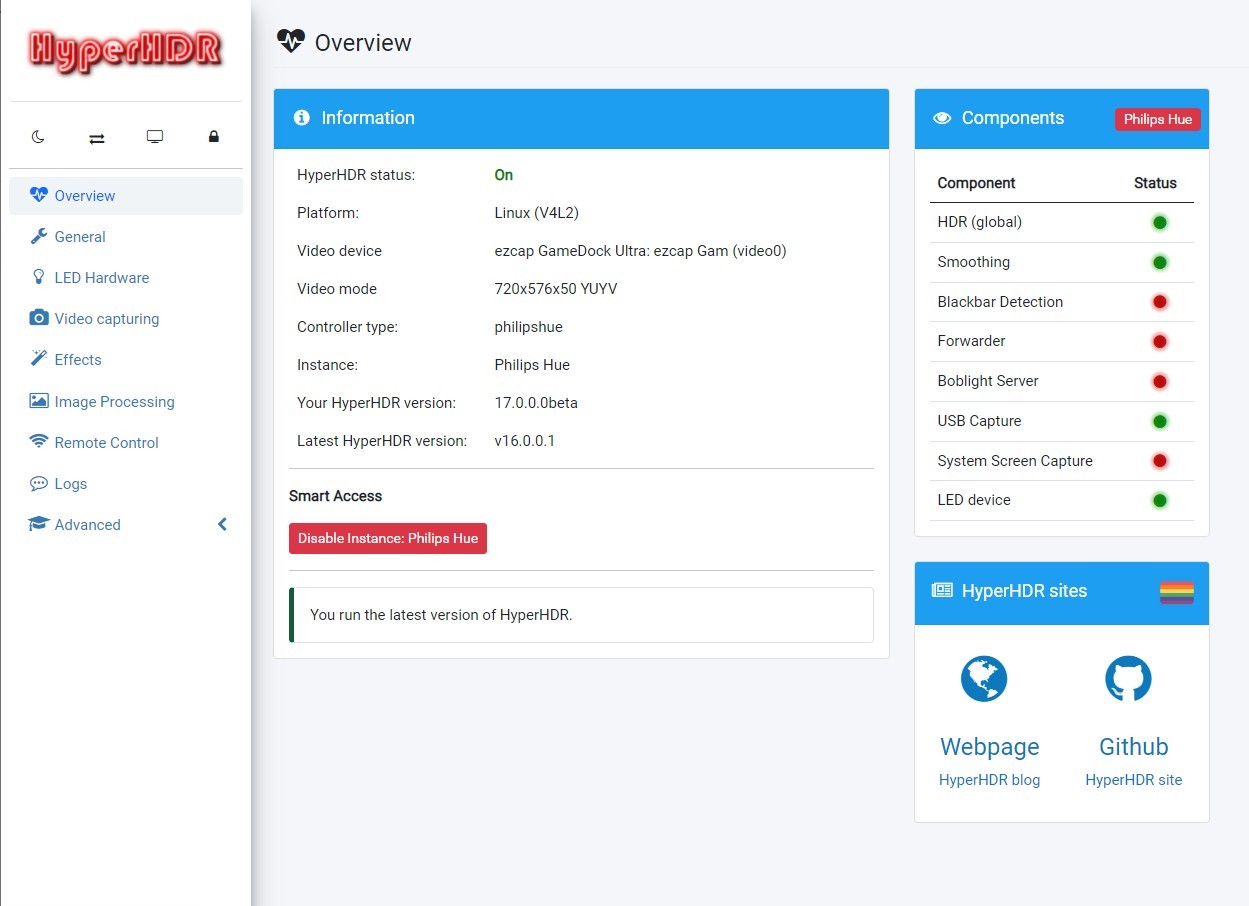Open the General settings page
Screen dimensions: 1249x906
coord(126,237)
